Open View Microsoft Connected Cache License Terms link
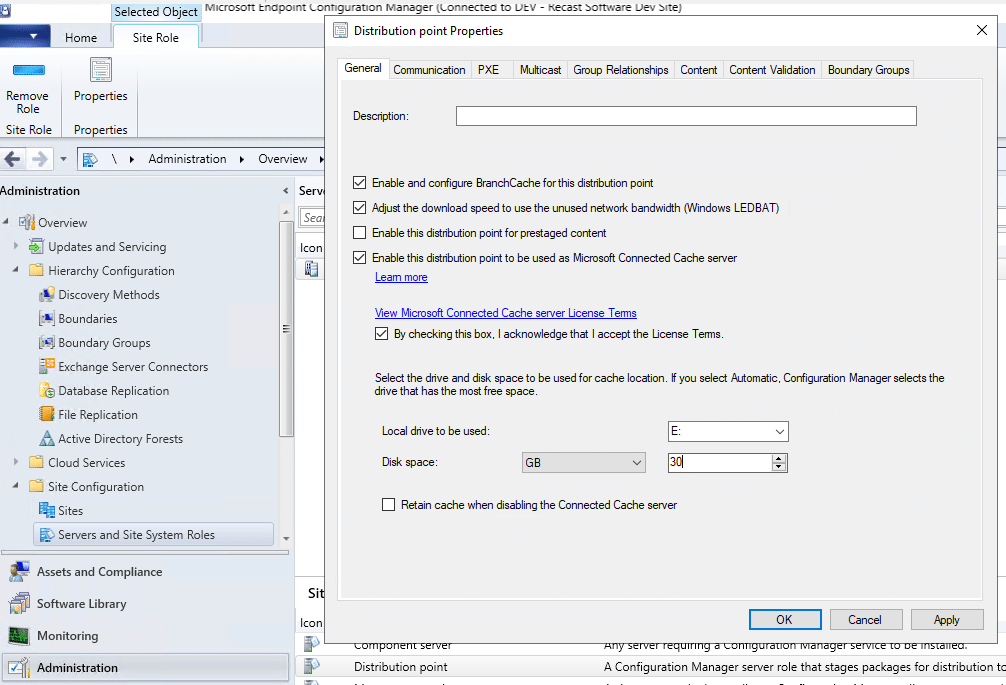Viewport: 1006px width, 685px height. [x=505, y=313]
